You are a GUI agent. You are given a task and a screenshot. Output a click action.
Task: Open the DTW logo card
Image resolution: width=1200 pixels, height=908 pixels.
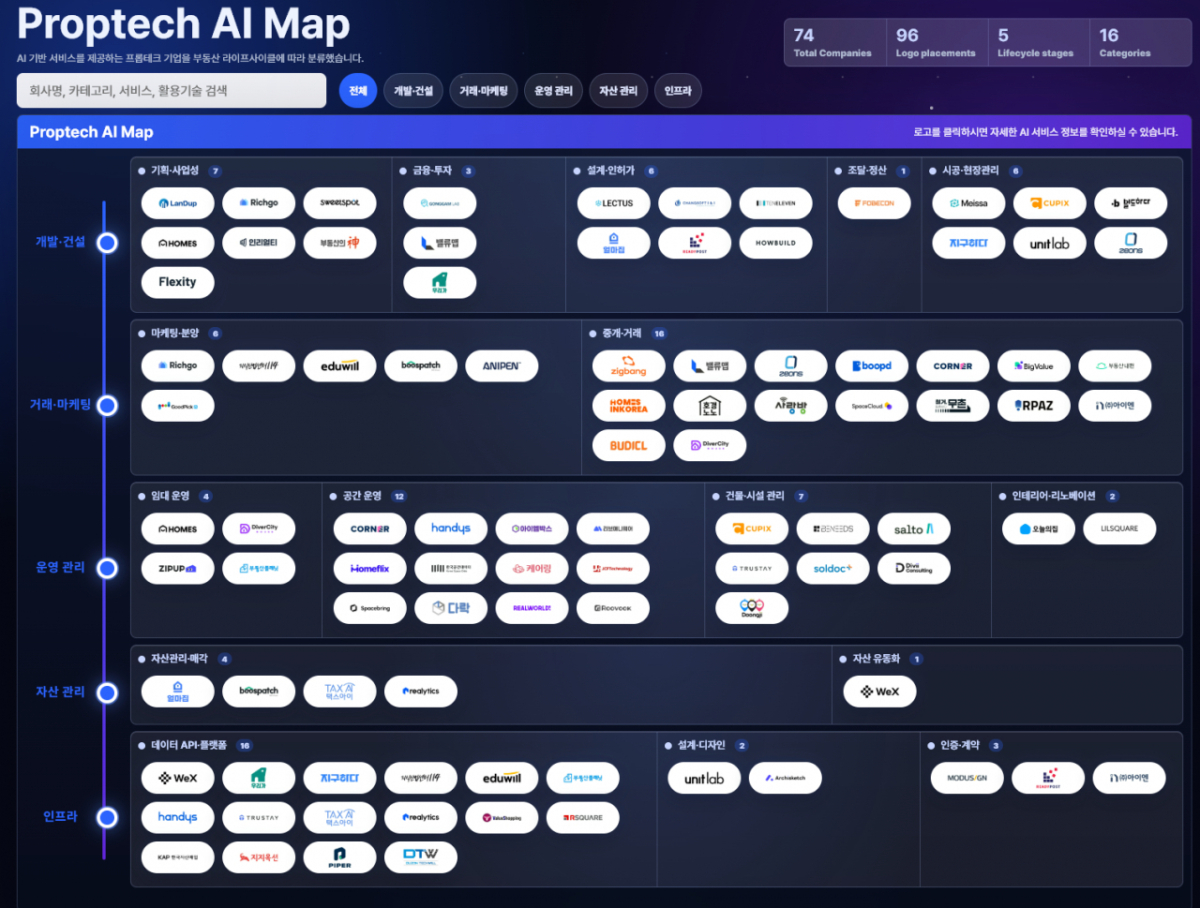click(x=421, y=858)
